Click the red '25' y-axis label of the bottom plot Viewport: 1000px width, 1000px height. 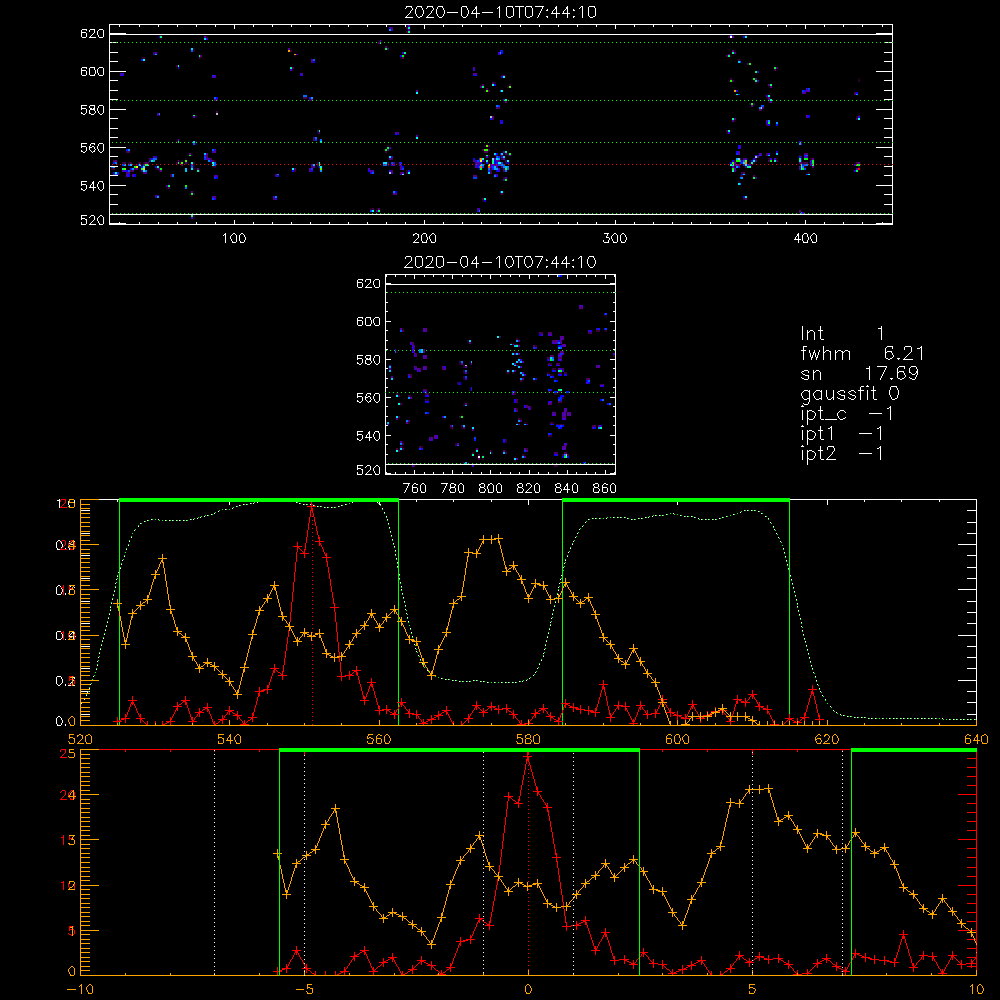[68, 754]
